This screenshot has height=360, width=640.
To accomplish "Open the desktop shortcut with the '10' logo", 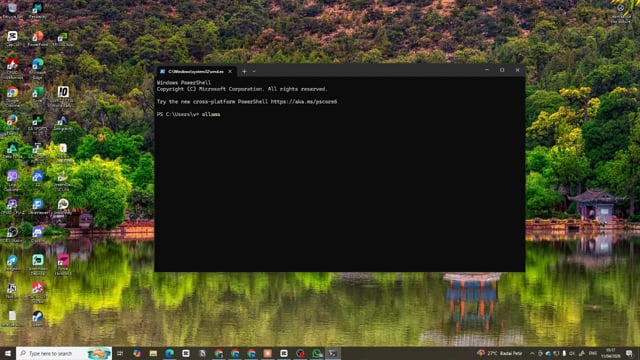I will coord(63,96).
